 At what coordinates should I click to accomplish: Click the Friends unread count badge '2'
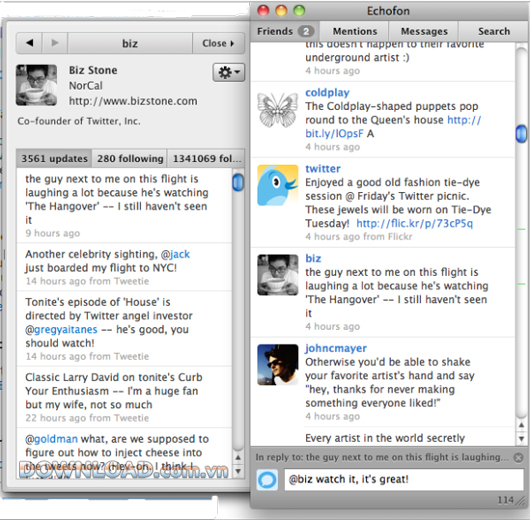[306, 31]
